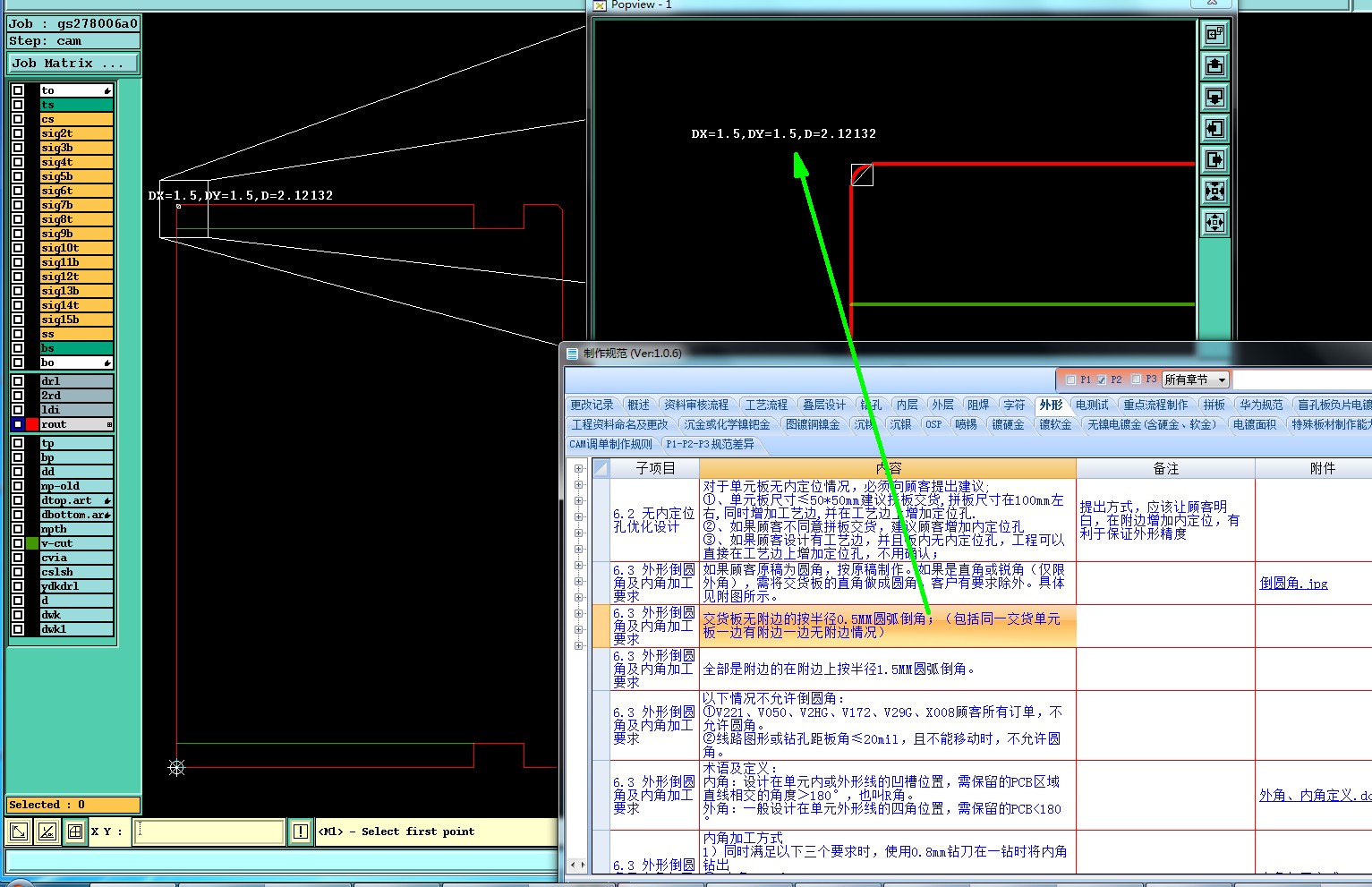The image size is (1372, 887).
Task: Click the 备注 column header
Action: coord(1165,468)
